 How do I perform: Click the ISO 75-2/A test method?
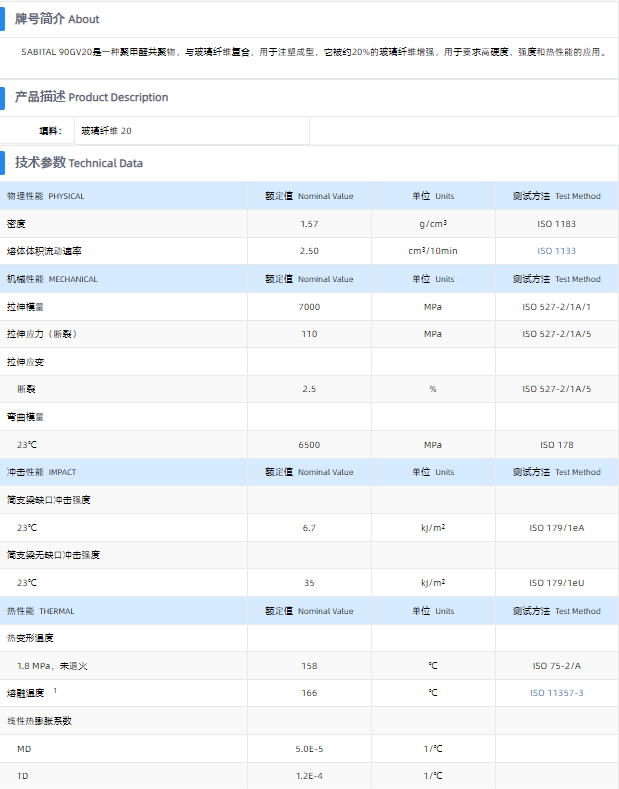pyautogui.click(x=556, y=665)
